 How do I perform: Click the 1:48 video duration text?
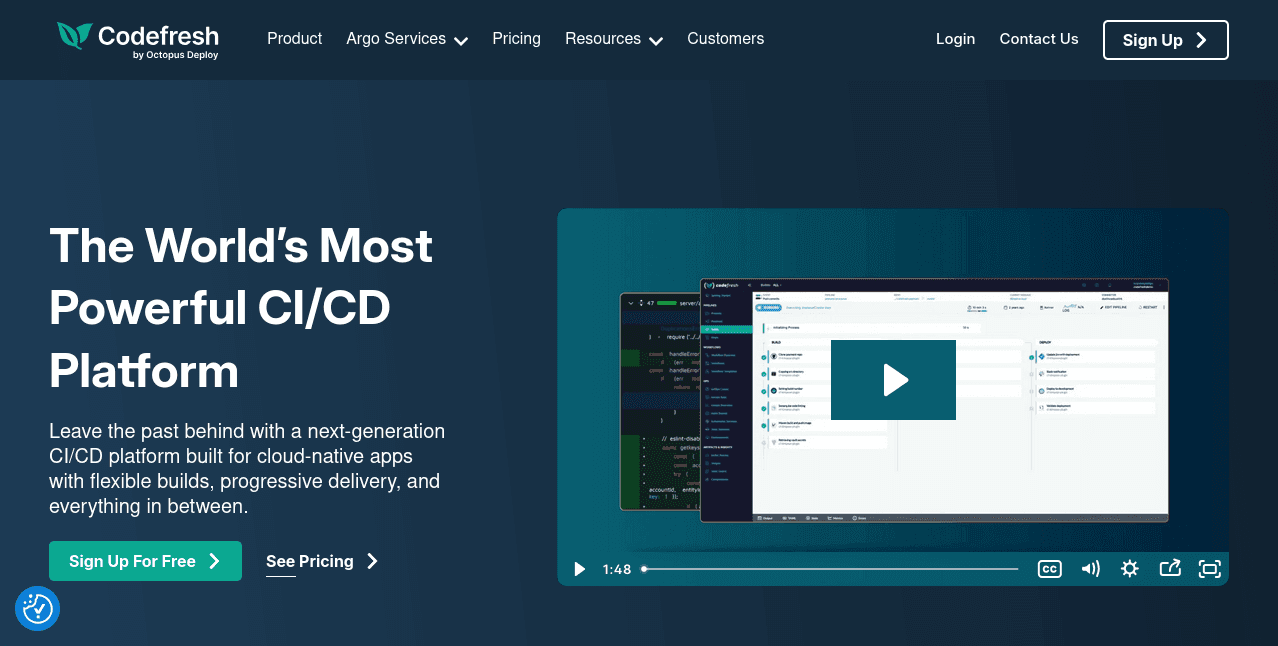click(617, 569)
